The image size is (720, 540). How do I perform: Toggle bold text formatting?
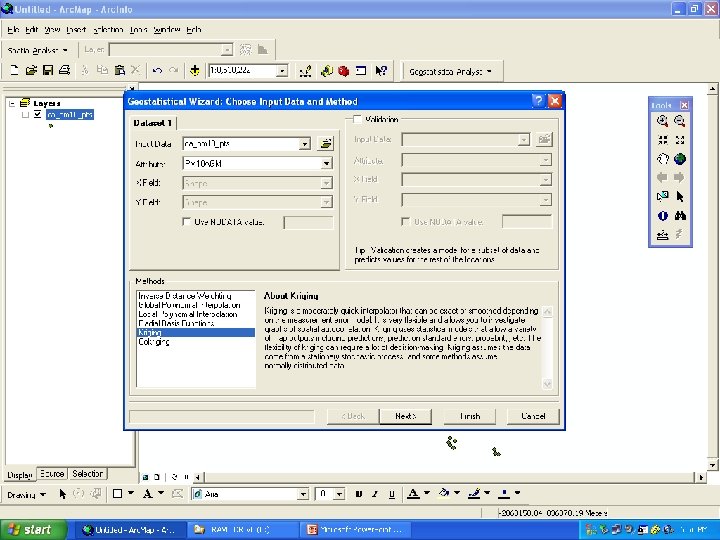point(359,494)
